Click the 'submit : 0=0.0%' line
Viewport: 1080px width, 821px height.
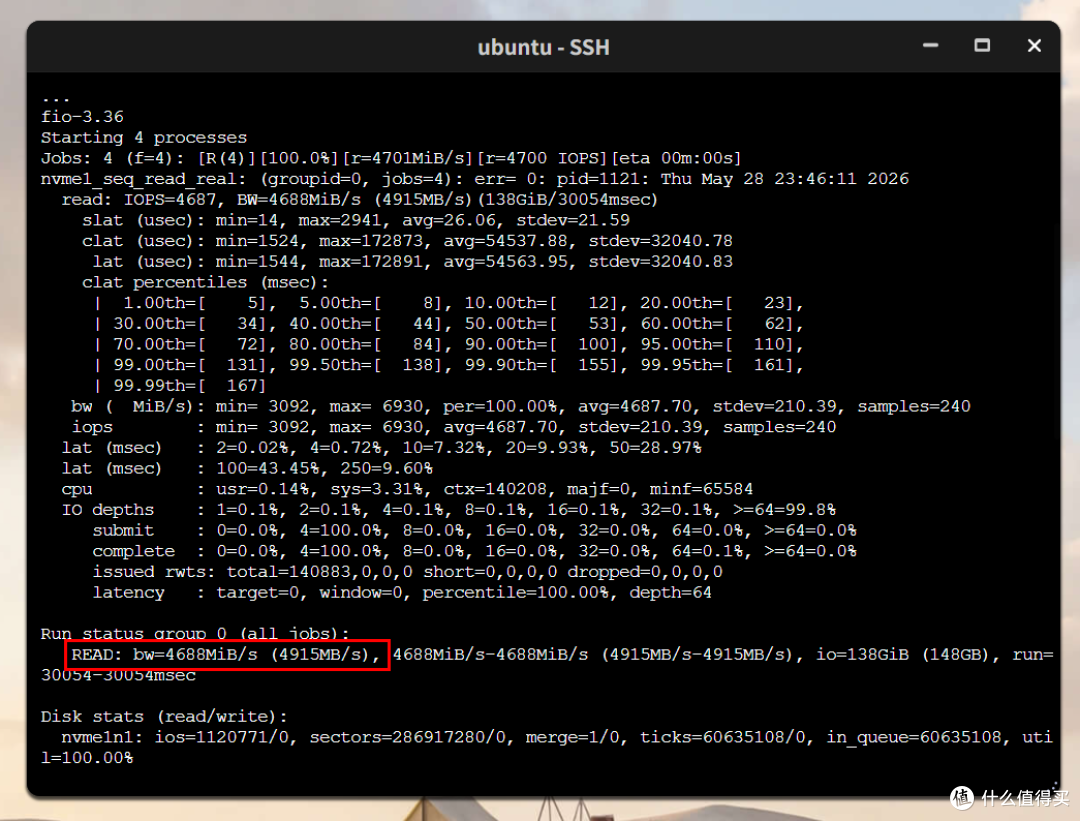click(475, 530)
